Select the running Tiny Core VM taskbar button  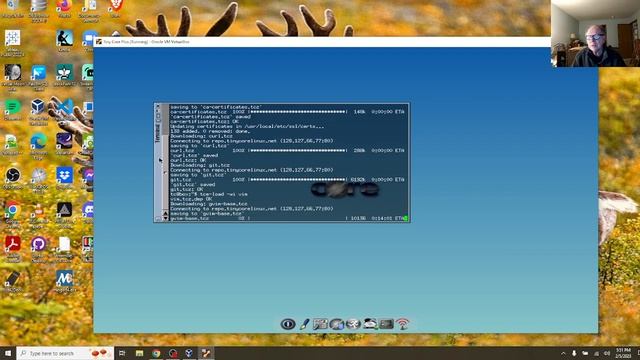[x=206, y=353]
